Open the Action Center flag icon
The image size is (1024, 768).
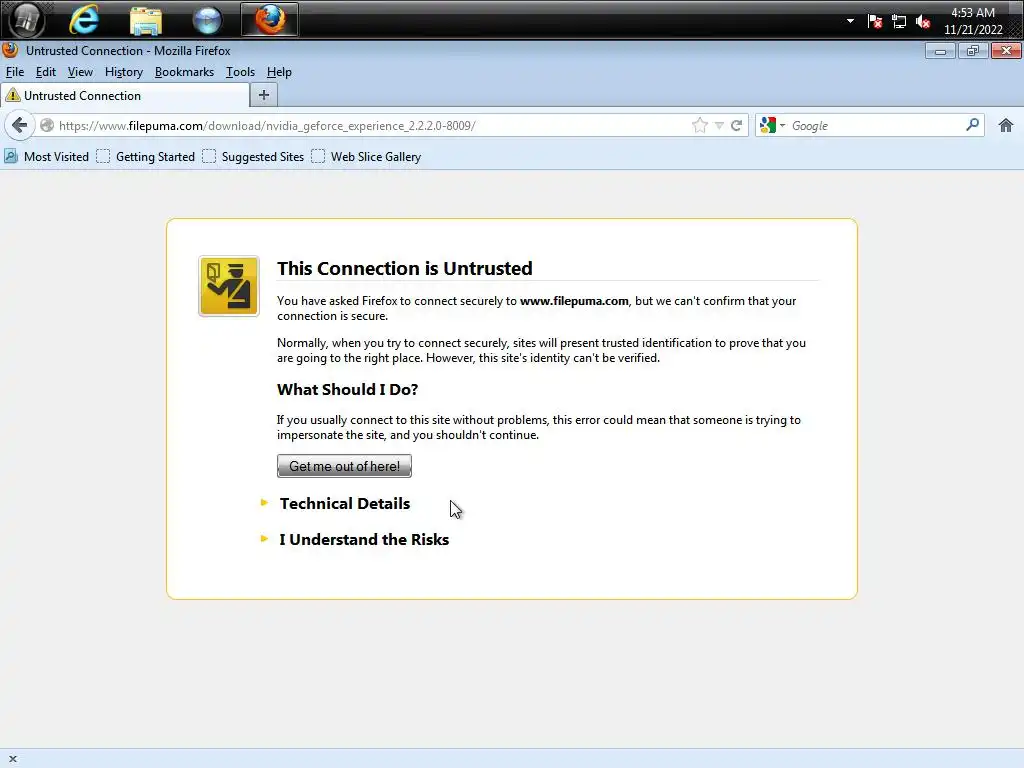click(x=875, y=22)
